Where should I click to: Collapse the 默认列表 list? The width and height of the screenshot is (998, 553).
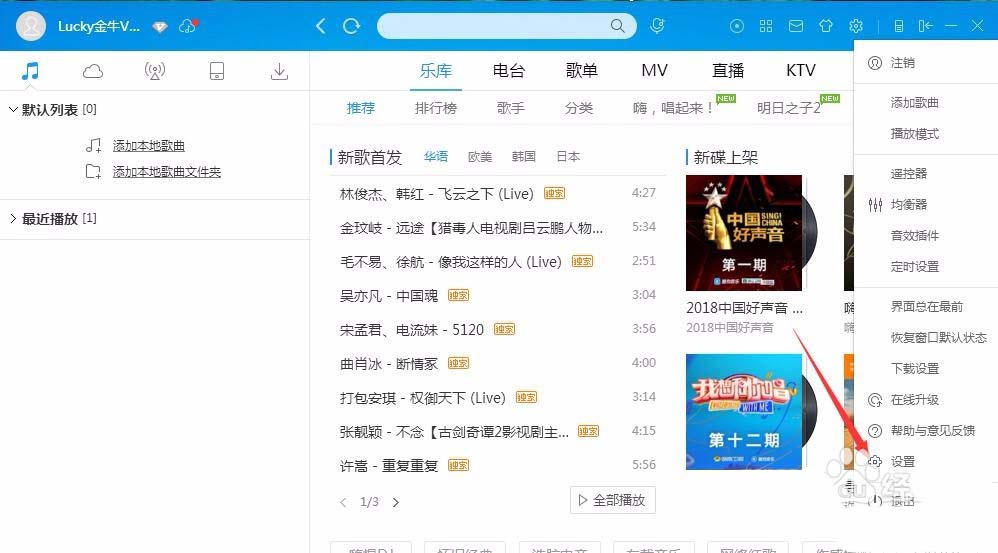(13, 109)
